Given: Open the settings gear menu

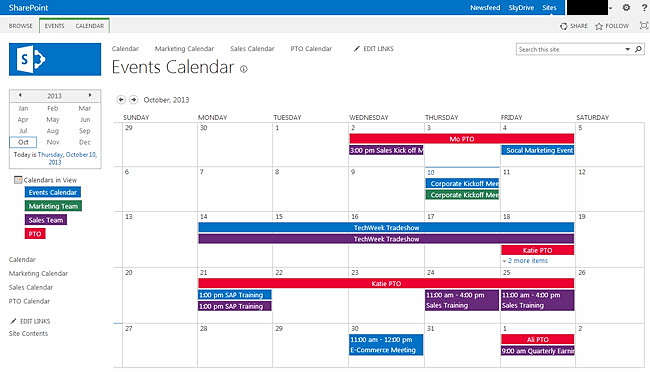Looking at the screenshot, I should (626, 7).
